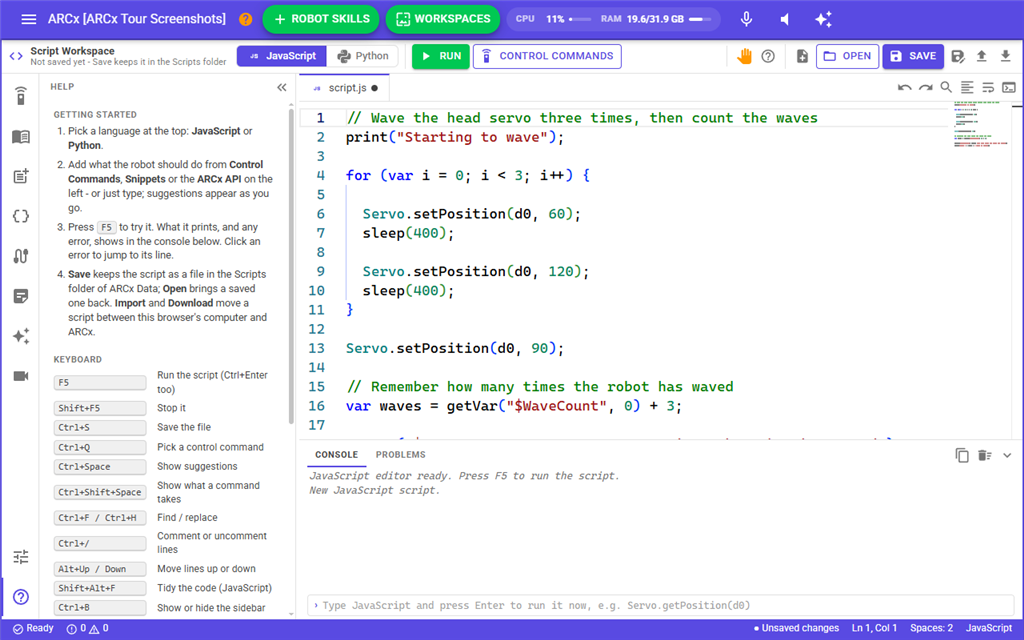Open Workspaces
The width and height of the screenshot is (1024, 640).
443,19
